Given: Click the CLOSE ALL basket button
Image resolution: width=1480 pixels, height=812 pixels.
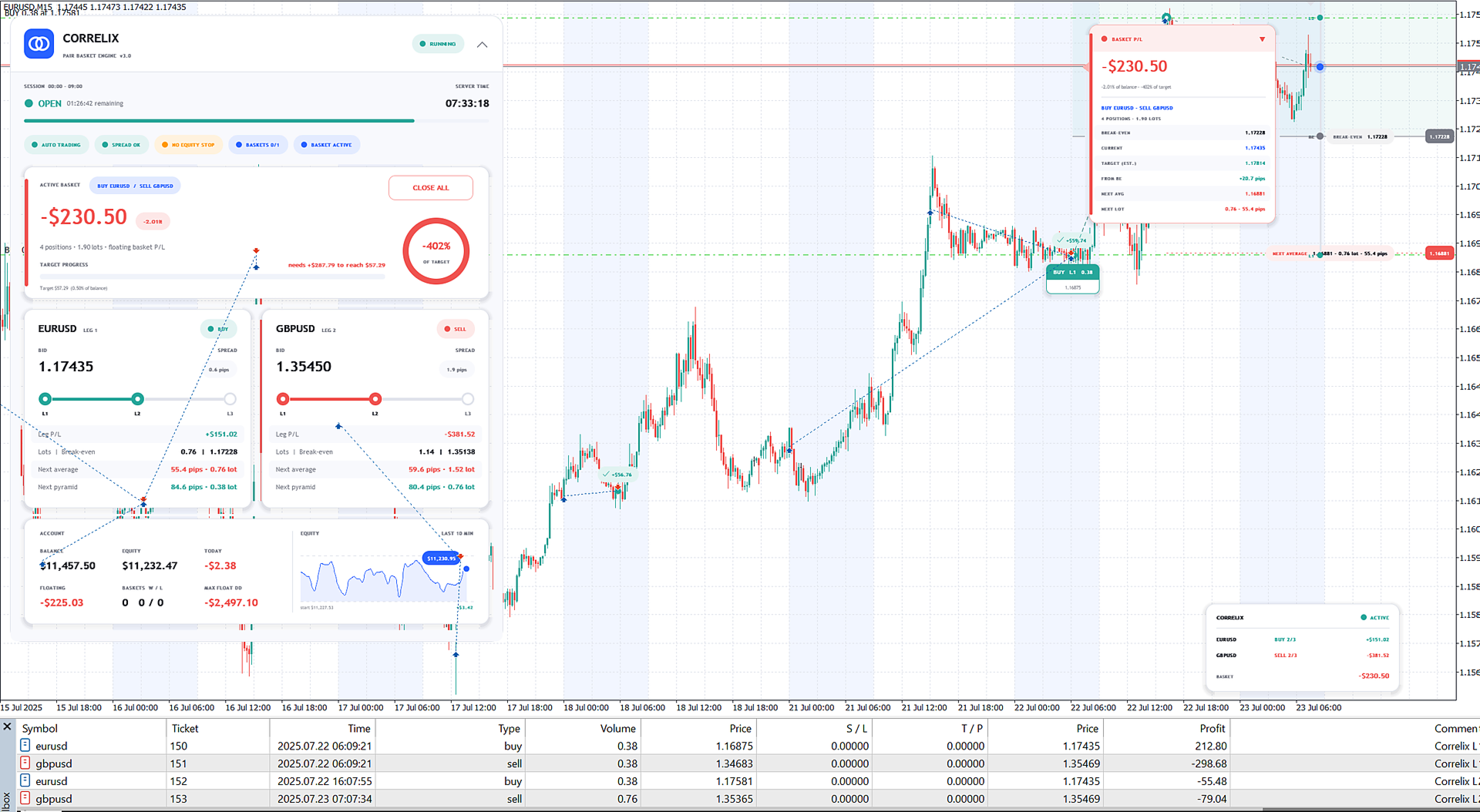Looking at the screenshot, I should [x=430, y=188].
